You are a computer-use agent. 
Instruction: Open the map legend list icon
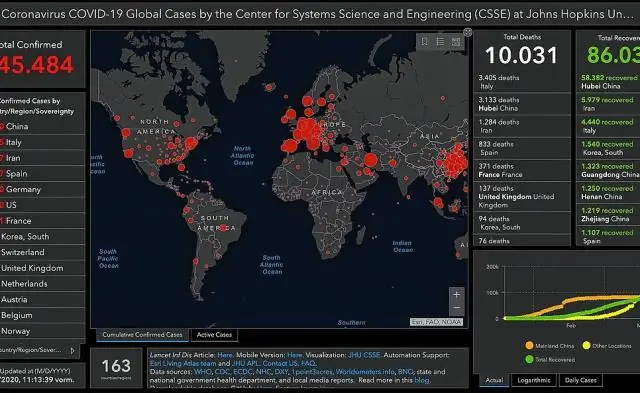[440, 42]
